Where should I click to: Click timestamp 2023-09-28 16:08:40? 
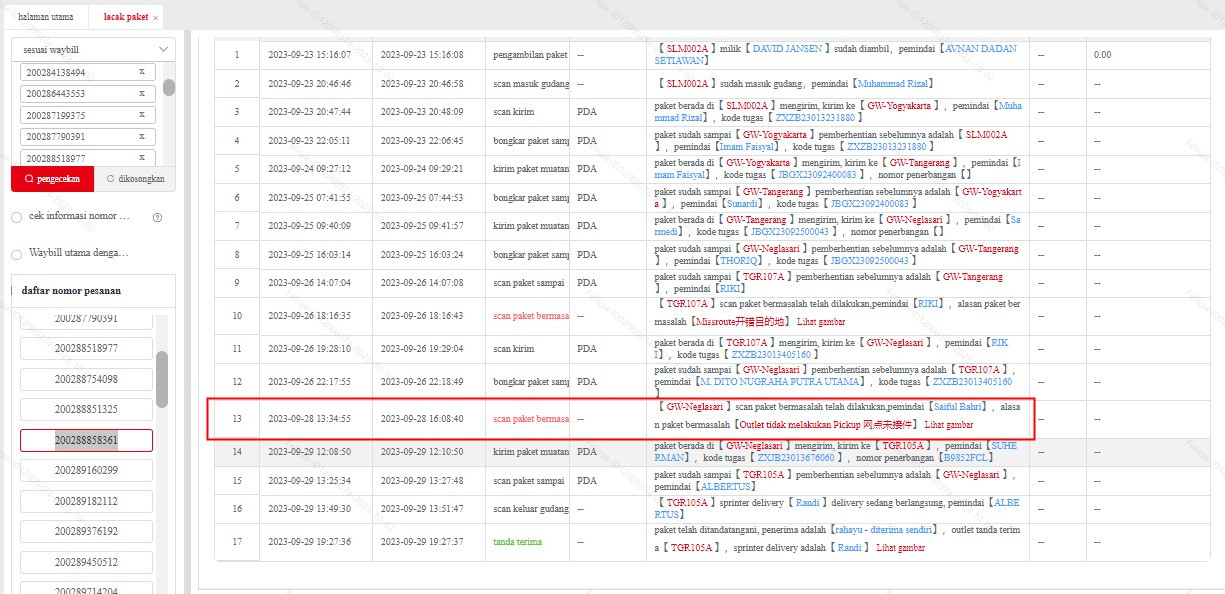pyautogui.click(x=422, y=418)
